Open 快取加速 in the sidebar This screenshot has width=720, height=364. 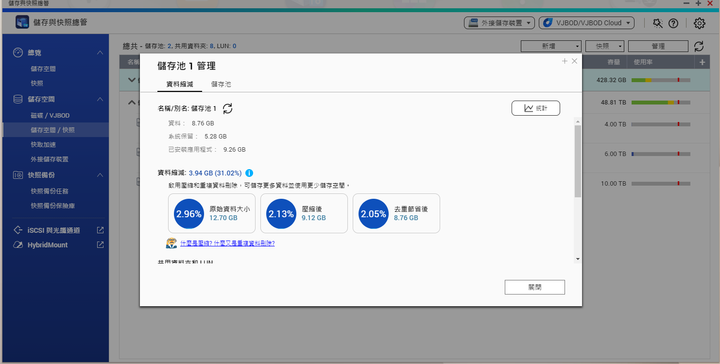(x=43, y=145)
